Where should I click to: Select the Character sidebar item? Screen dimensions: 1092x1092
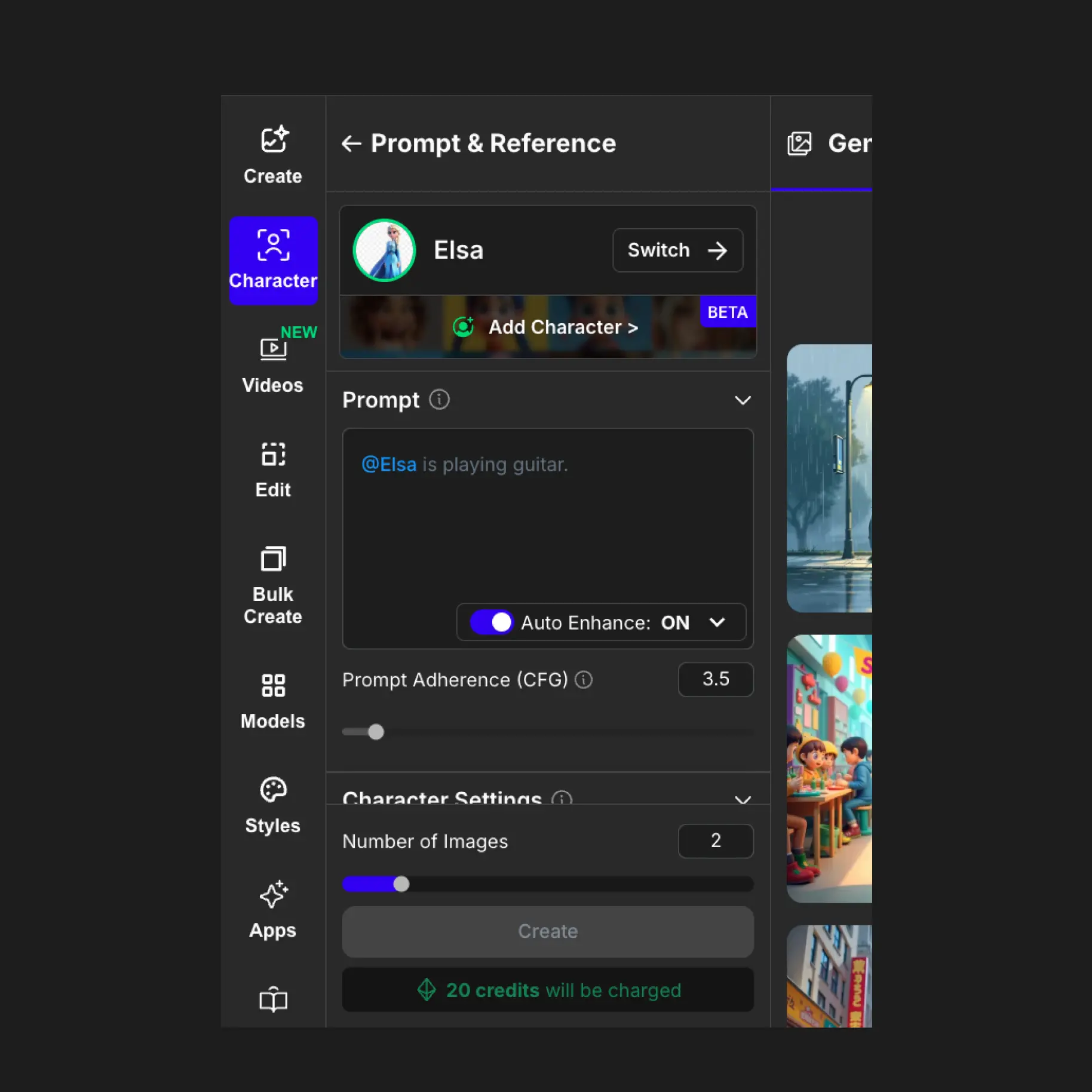[273, 260]
